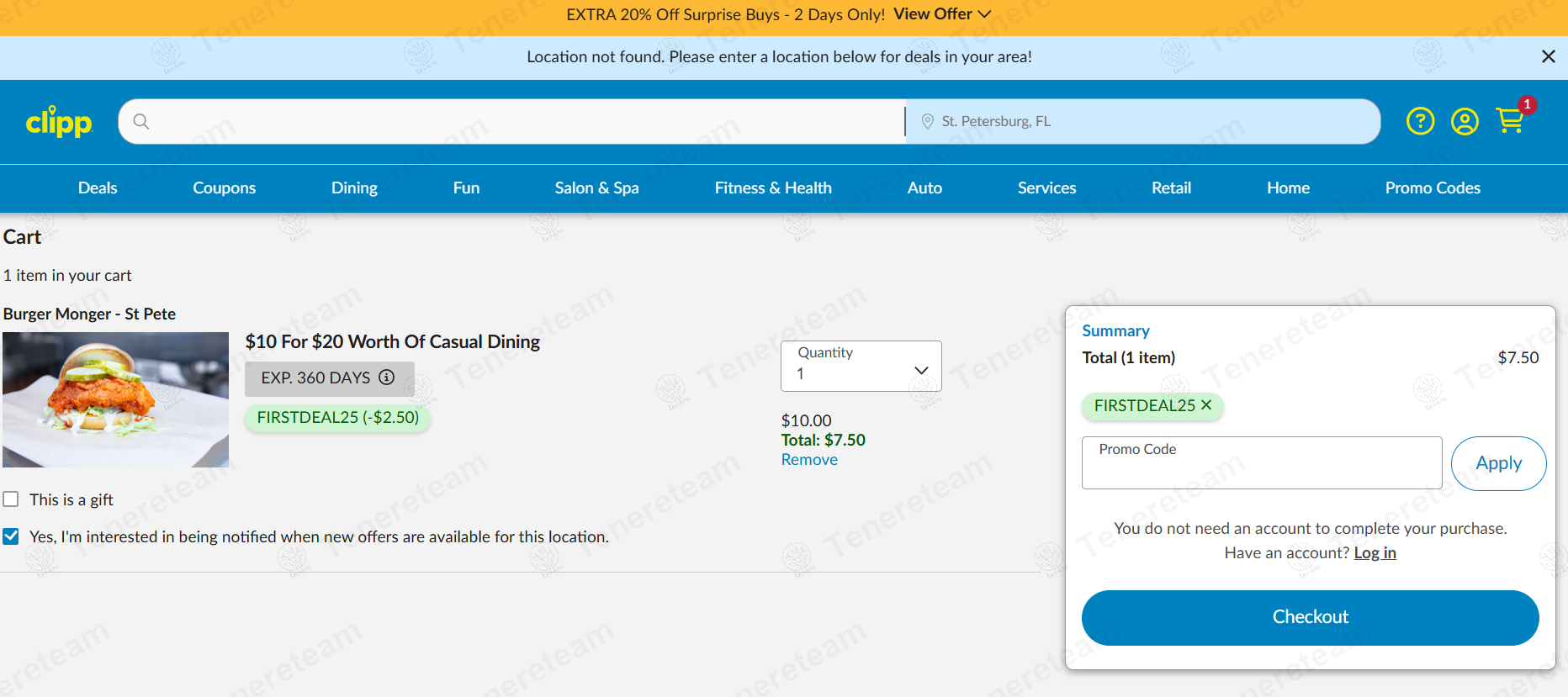Screen dimensions: 1568x697
Task: Open the St. Petersburg, FL location field
Action: pyautogui.click(x=1142, y=121)
